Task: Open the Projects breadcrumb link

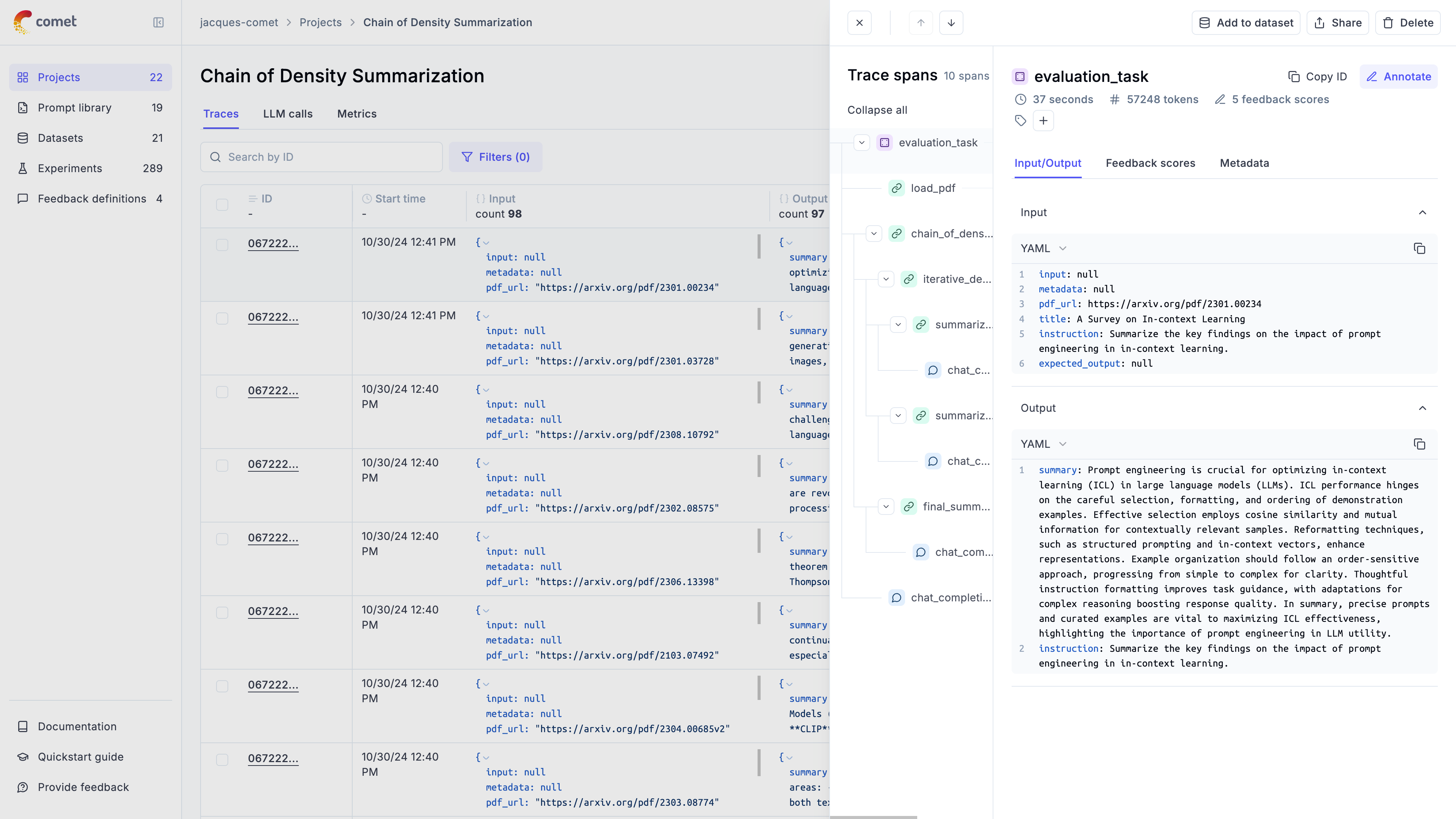Action: (320, 22)
